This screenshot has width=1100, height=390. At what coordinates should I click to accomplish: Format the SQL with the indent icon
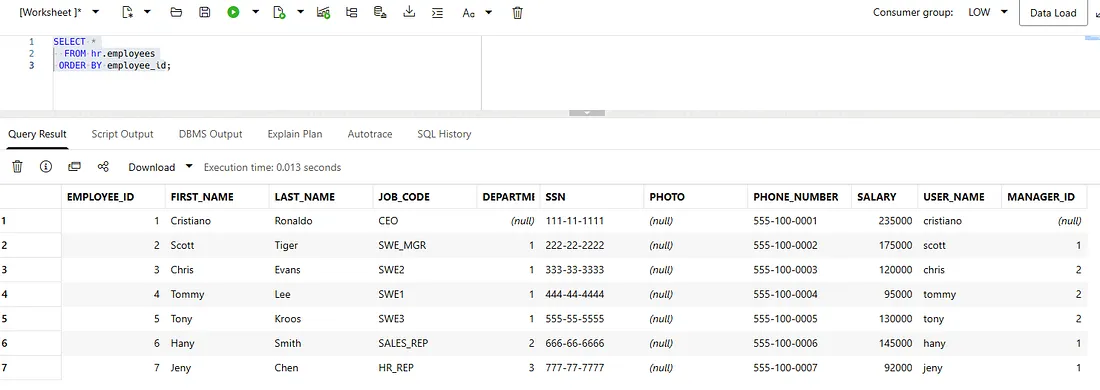coord(437,12)
